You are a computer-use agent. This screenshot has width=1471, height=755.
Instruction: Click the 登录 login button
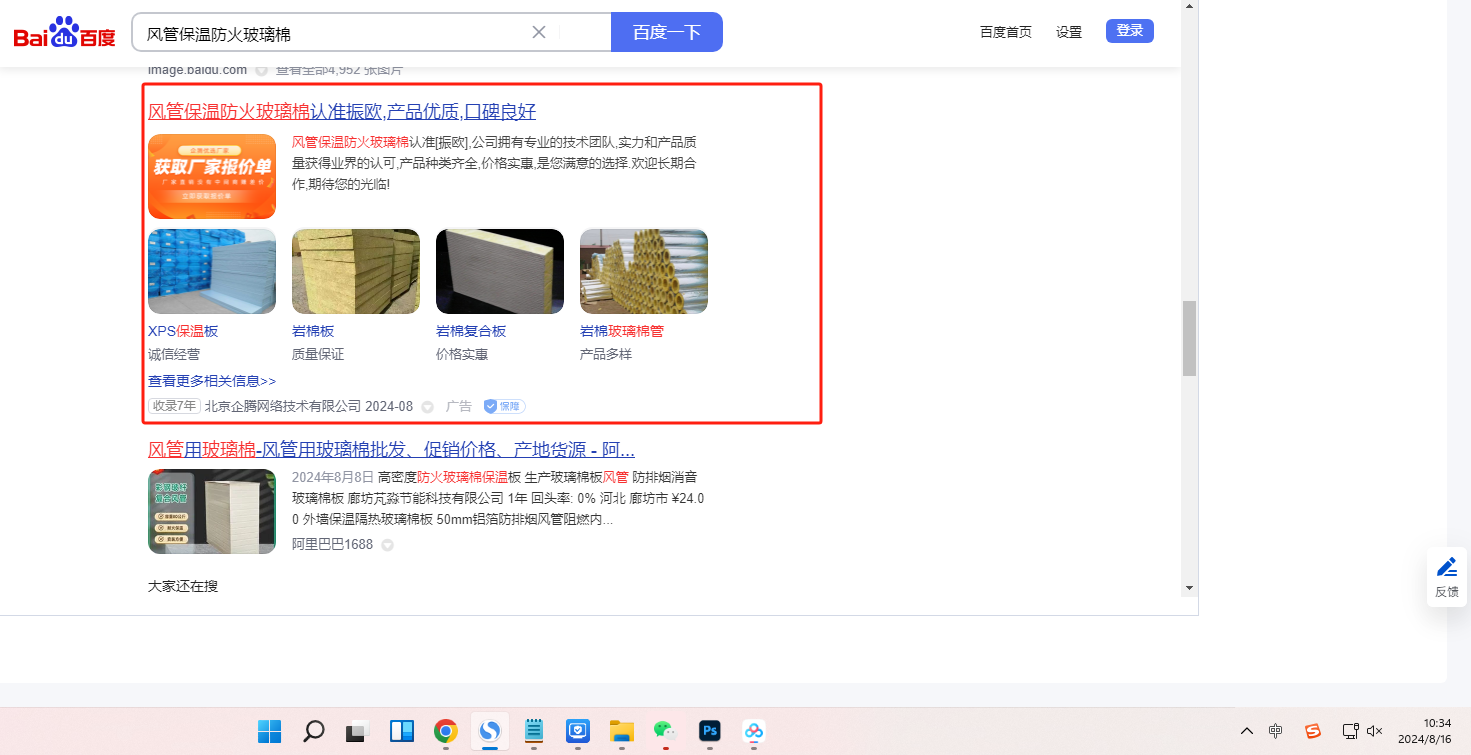click(1130, 31)
